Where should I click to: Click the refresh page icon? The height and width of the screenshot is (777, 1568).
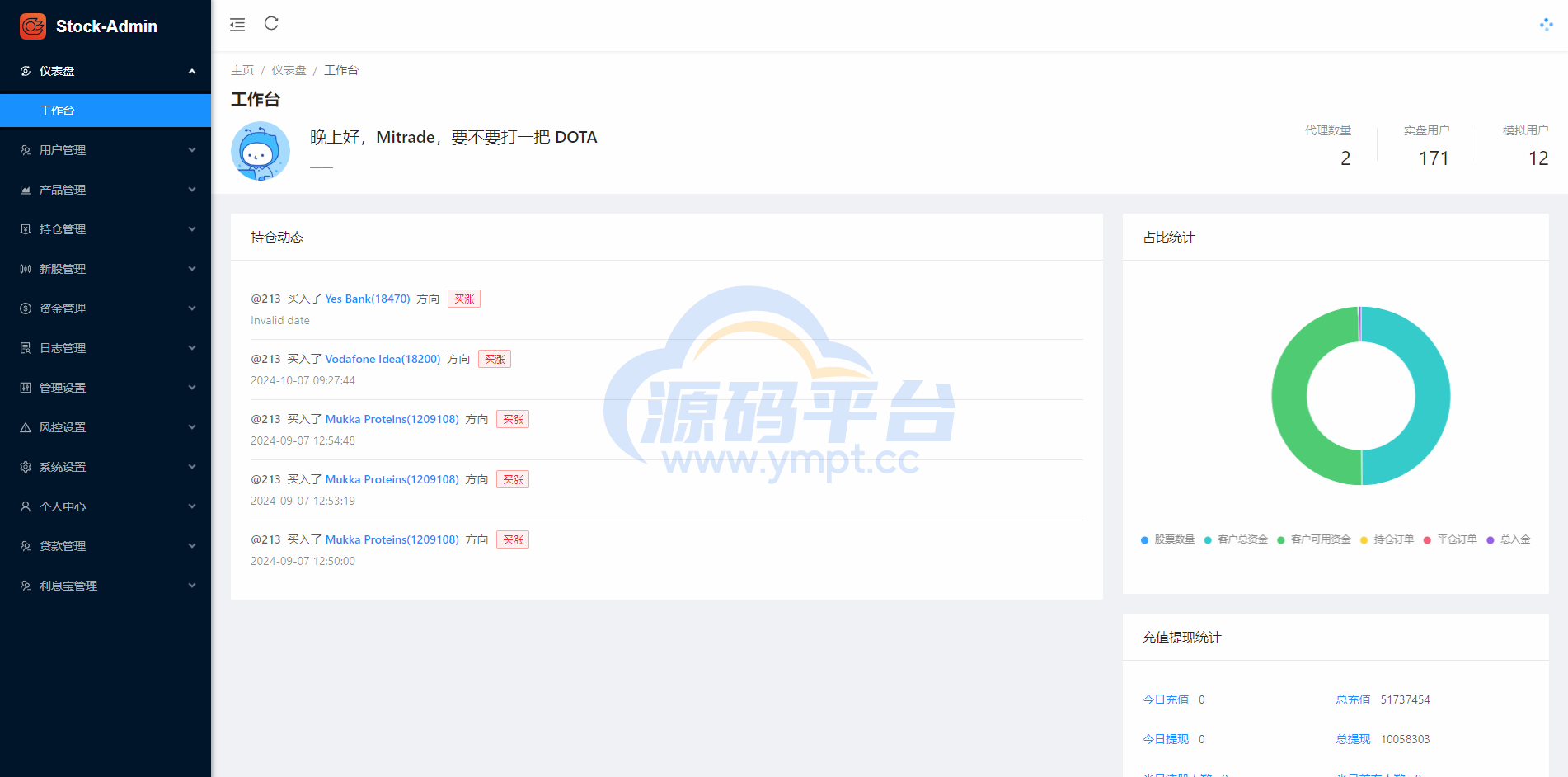(271, 23)
